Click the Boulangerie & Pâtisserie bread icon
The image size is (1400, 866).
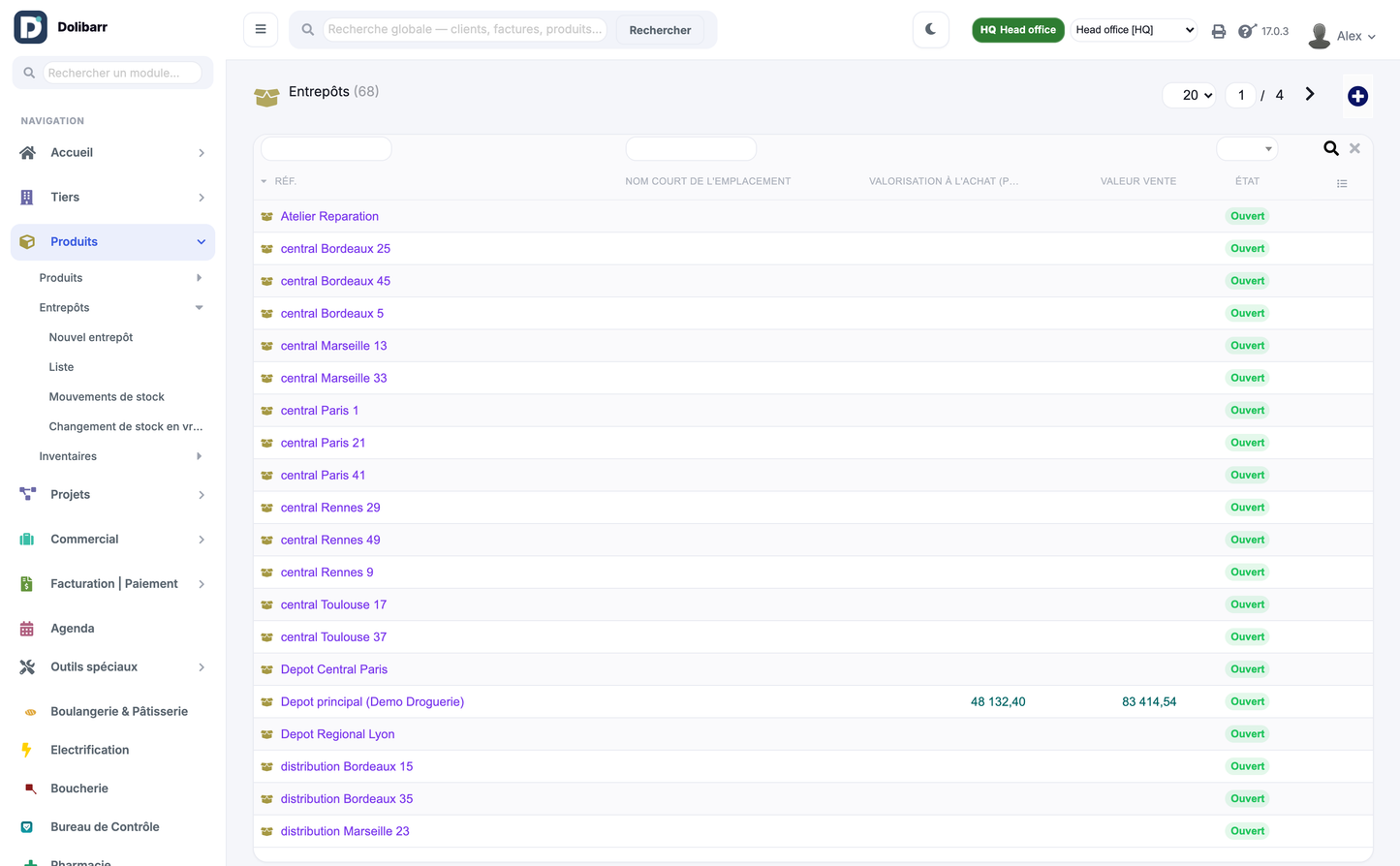(x=30, y=712)
